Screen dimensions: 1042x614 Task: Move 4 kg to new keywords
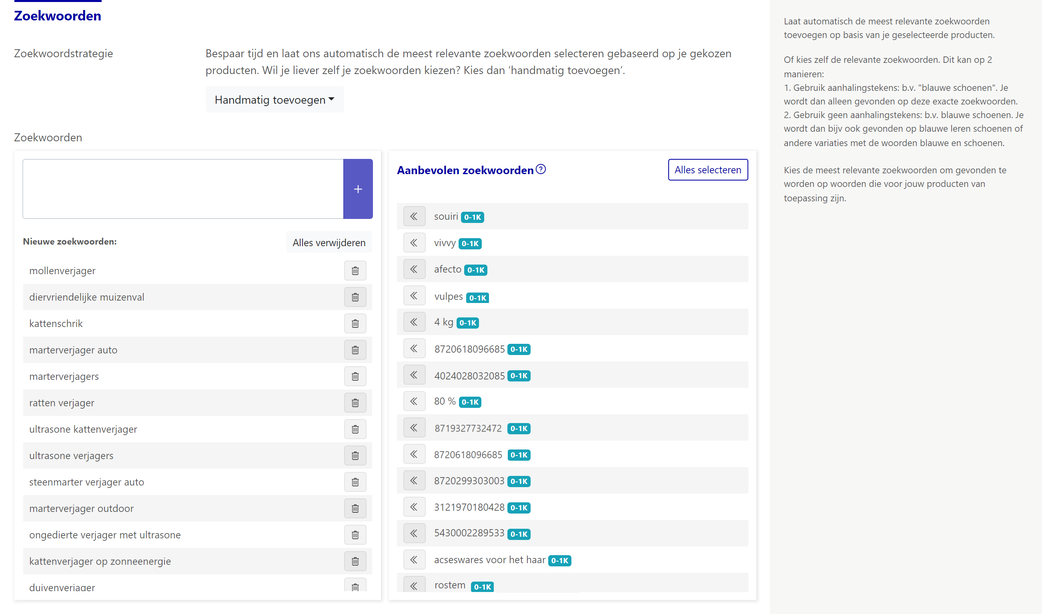pos(414,322)
